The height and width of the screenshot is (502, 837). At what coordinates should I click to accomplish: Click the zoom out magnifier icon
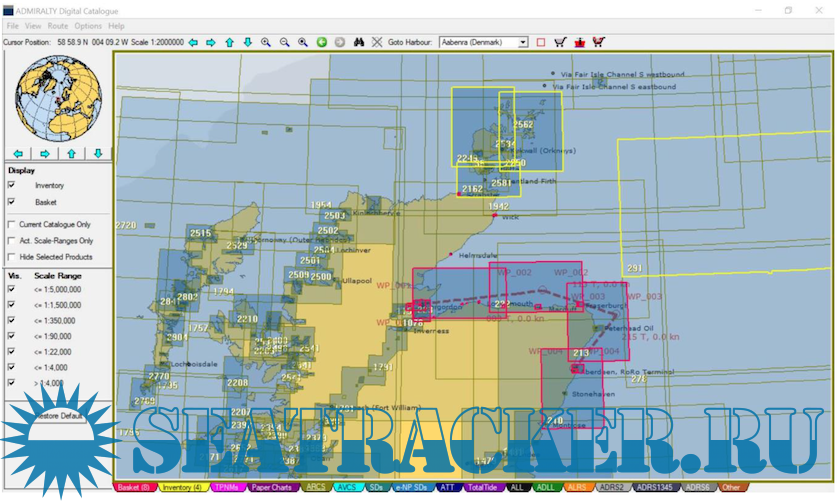tap(284, 43)
